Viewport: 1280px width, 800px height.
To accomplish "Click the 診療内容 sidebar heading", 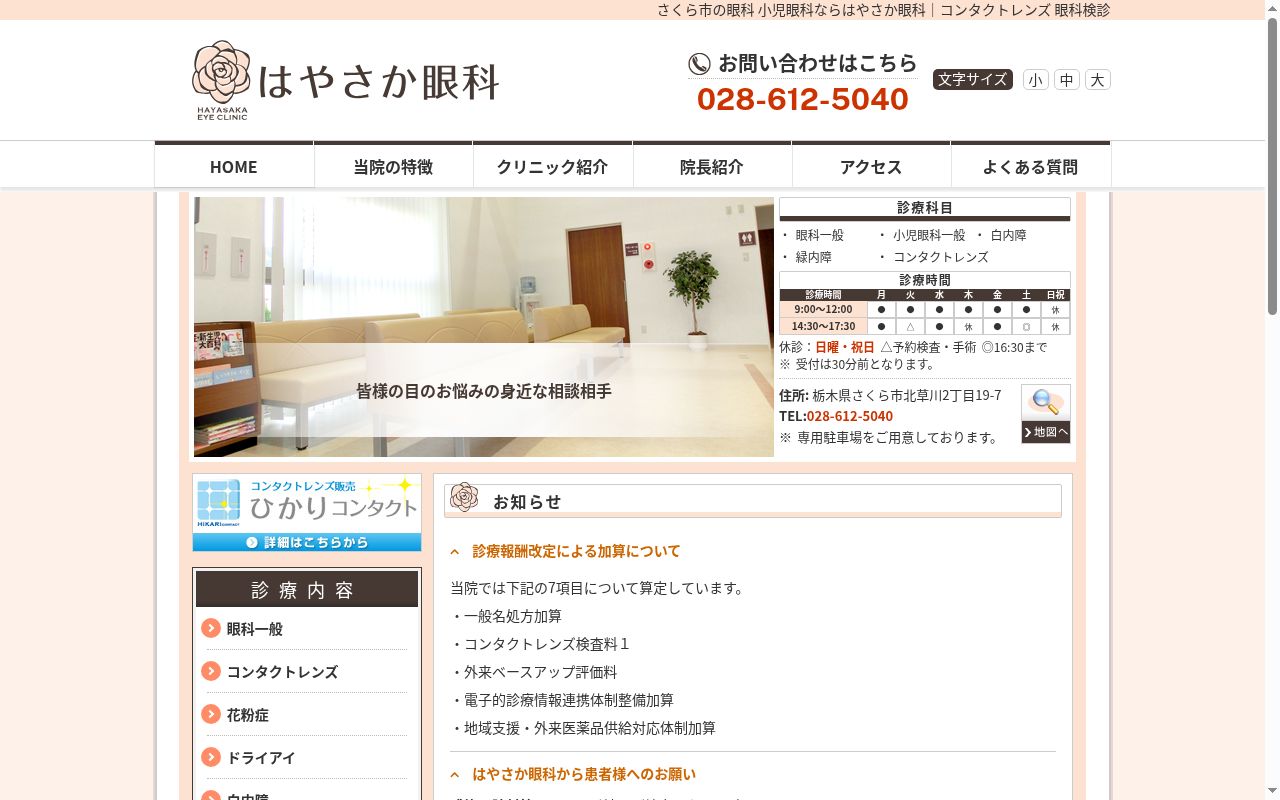I will click(x=307, y=590).
